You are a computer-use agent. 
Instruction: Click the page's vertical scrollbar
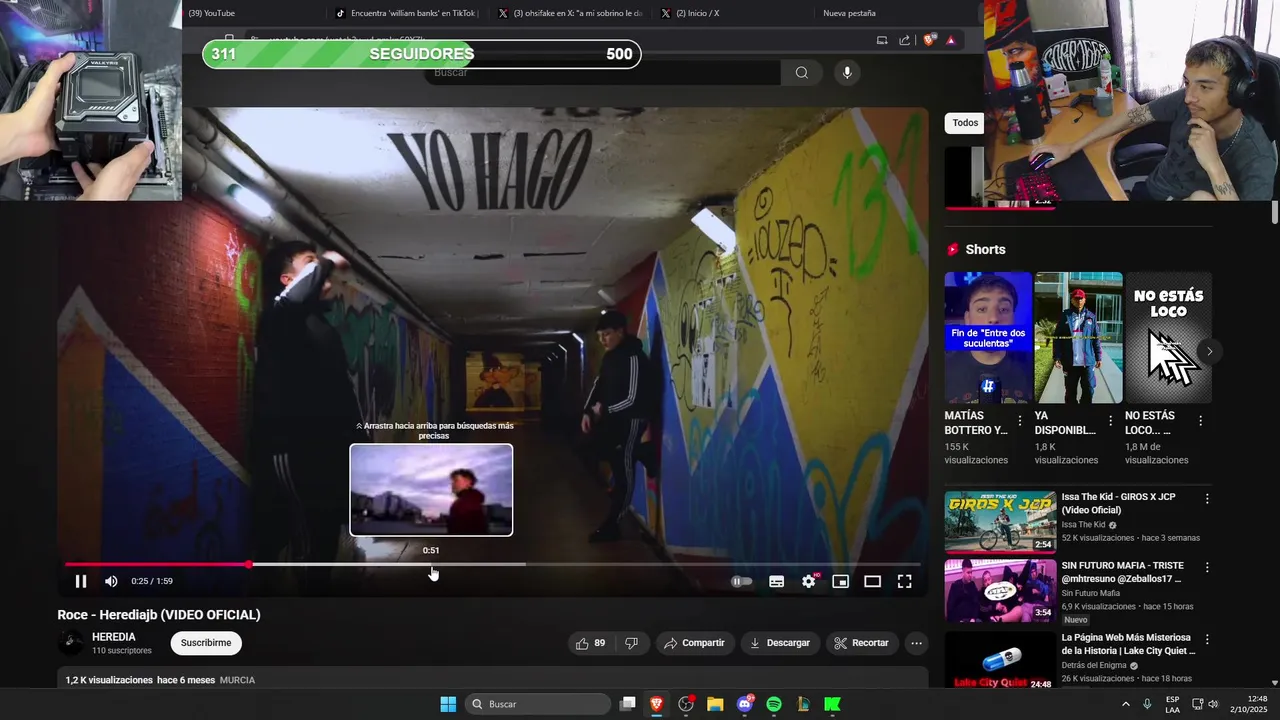pos(1275,213)
